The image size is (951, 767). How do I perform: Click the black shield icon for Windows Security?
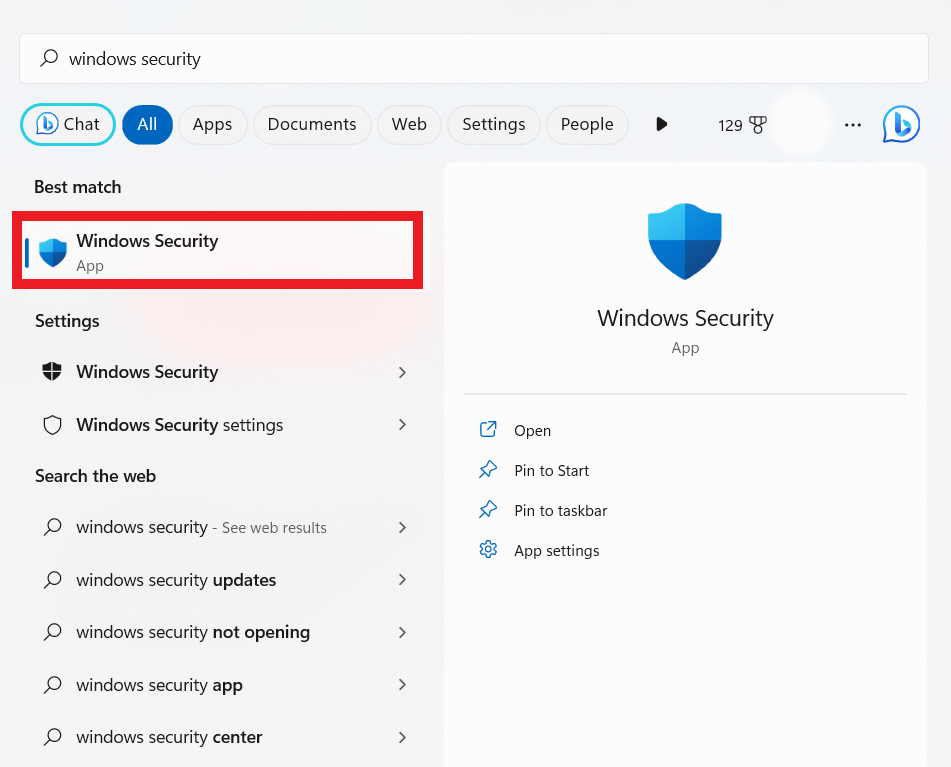[52, 371]
